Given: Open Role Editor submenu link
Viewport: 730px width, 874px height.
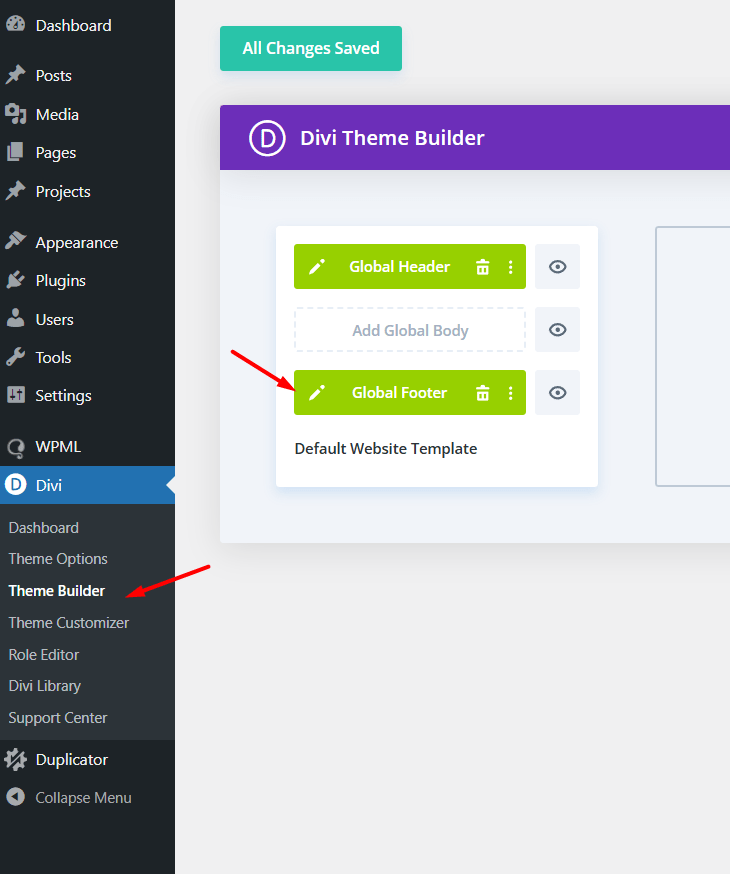Looking at the screenshot, I should (x=43, y=654).
